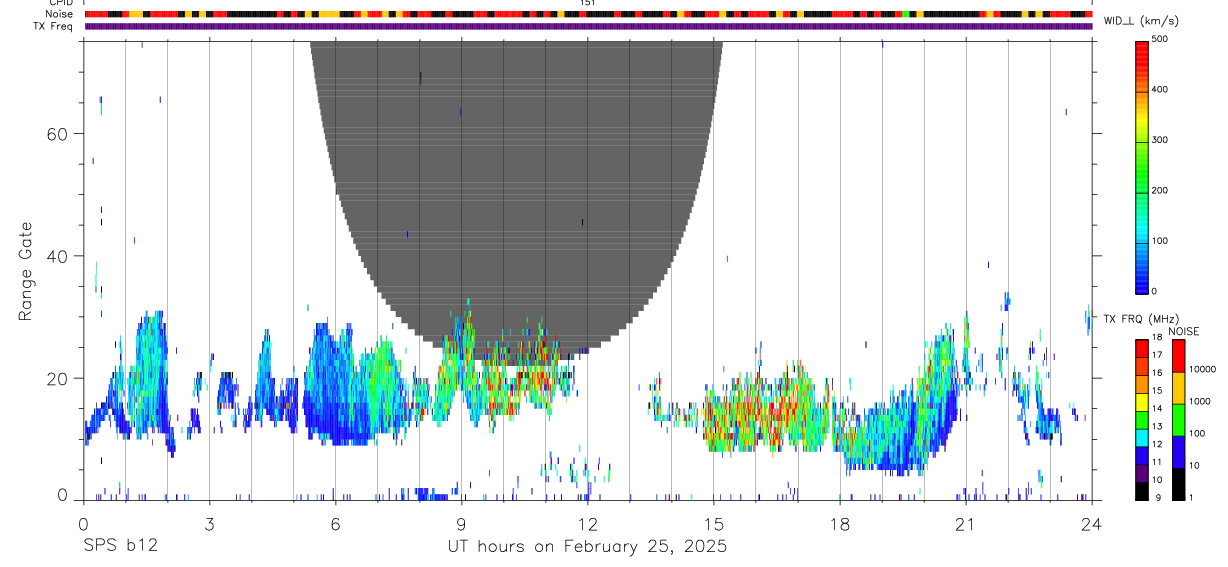The image size is (1228, 567).
Task: Pick the green swatch in NOISE legend
Action: click(1179, 419)
